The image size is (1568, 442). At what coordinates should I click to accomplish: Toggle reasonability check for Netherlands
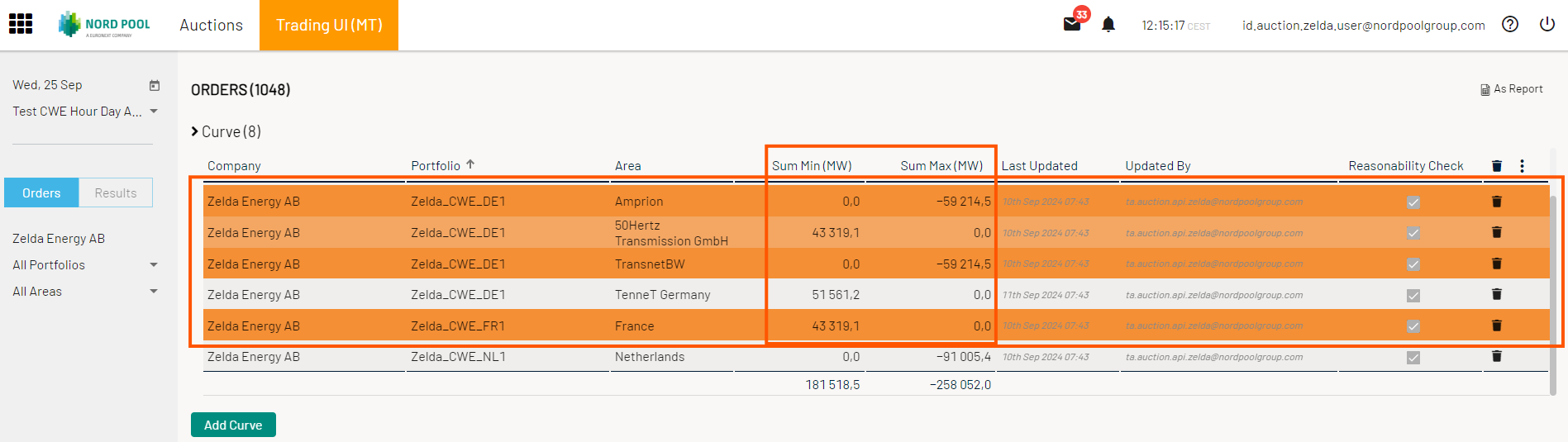[1413, 358]
